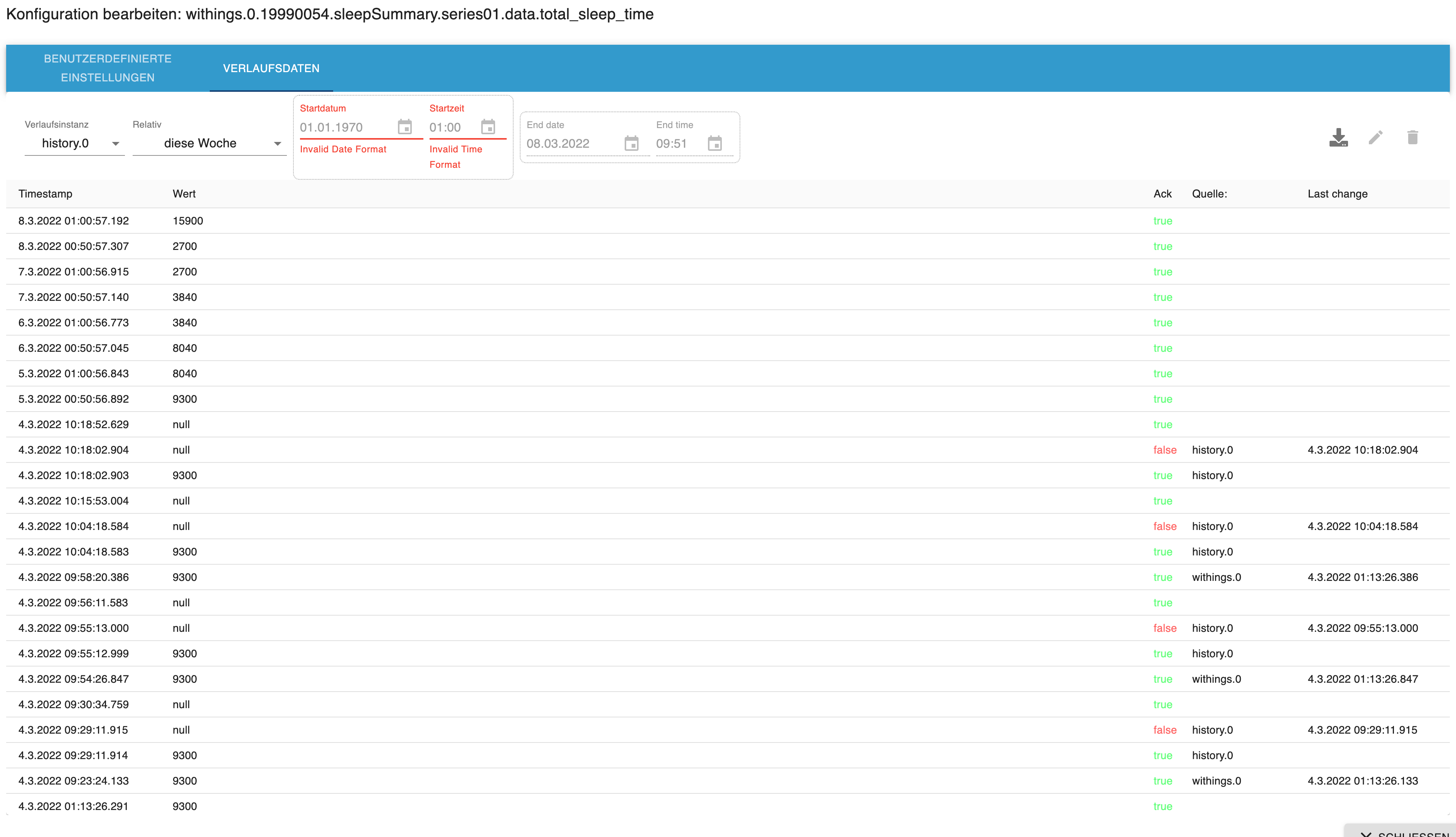The width and height of the screenshot is (1456, 837).
Task: Click the Wert column header
Action: 184,194
